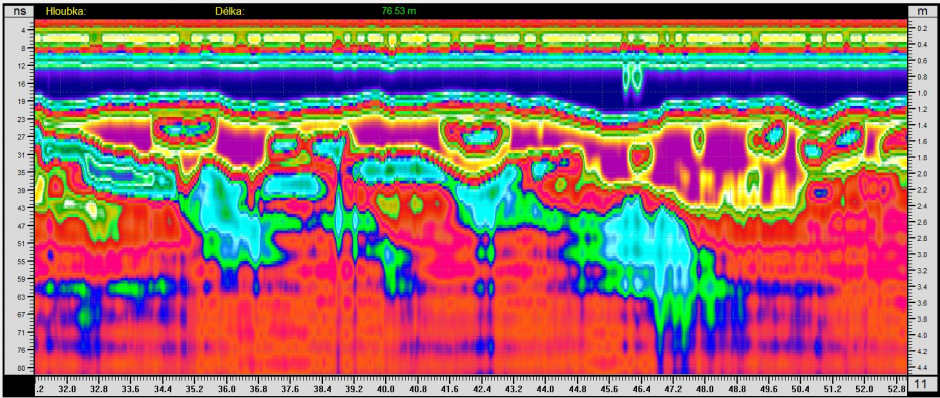
Task: Click the 4.4 mark on depth scale
Action: coord(920,367)
